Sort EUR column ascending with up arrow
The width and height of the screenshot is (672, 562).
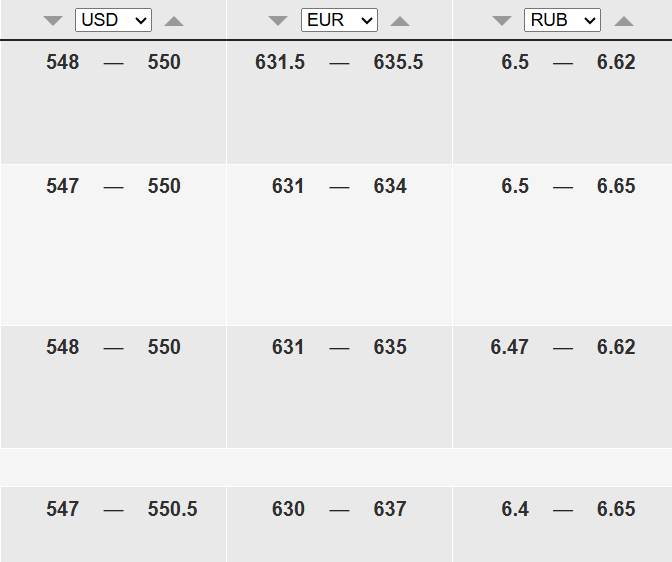[400, 21]
